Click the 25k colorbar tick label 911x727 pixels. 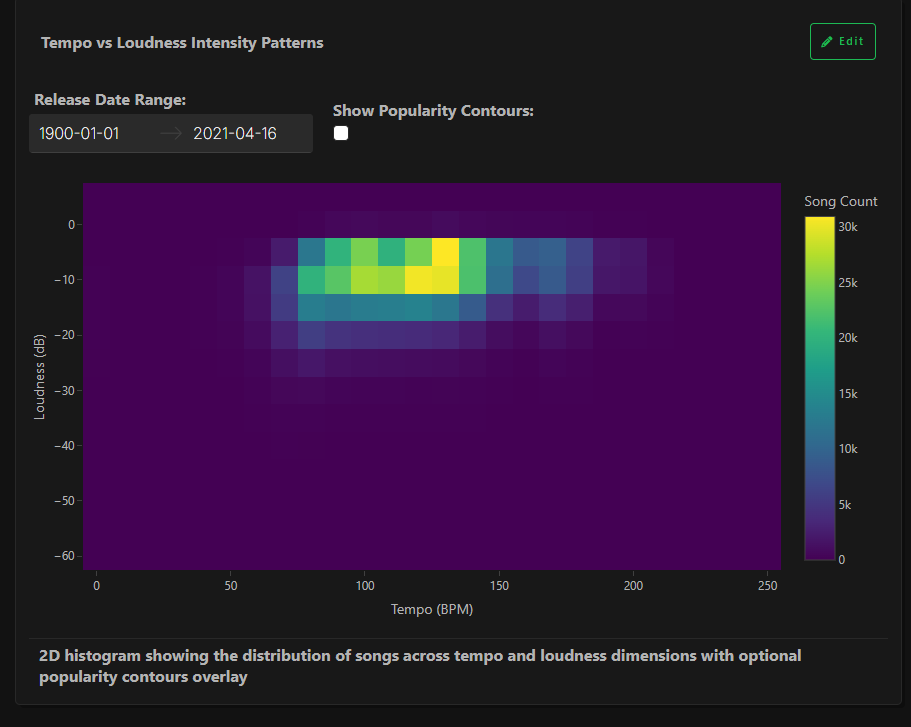[848, 283]
